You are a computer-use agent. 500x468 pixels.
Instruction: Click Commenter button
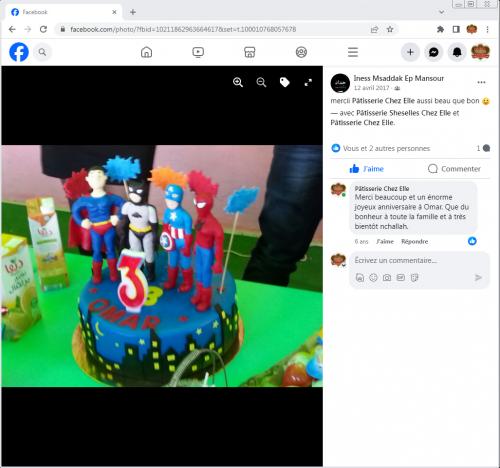(x=454, y=169)
